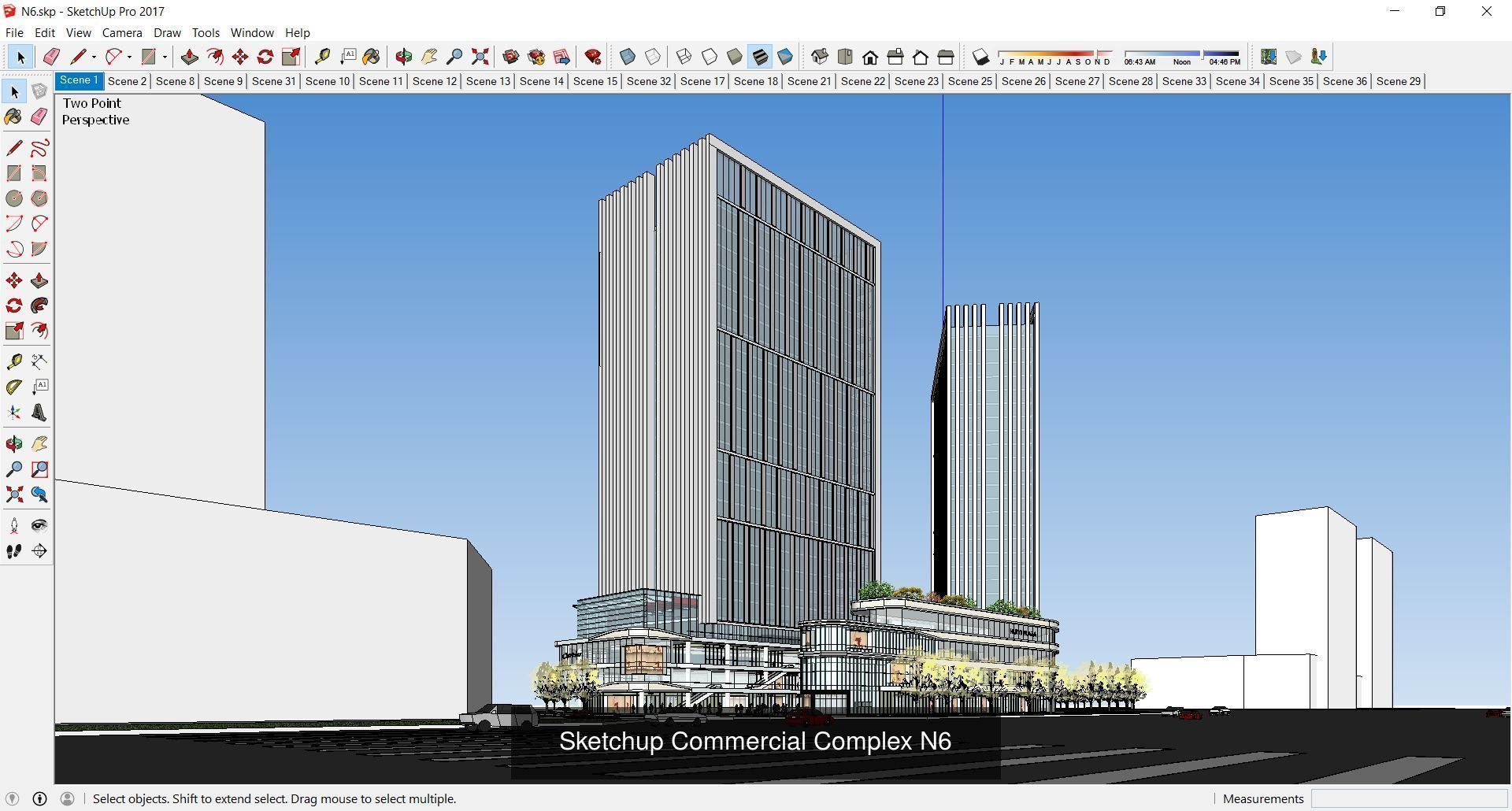
Task: Pick the Scale tool in the top toolbar
Action: pyautogui.click(x=291, y=57)
